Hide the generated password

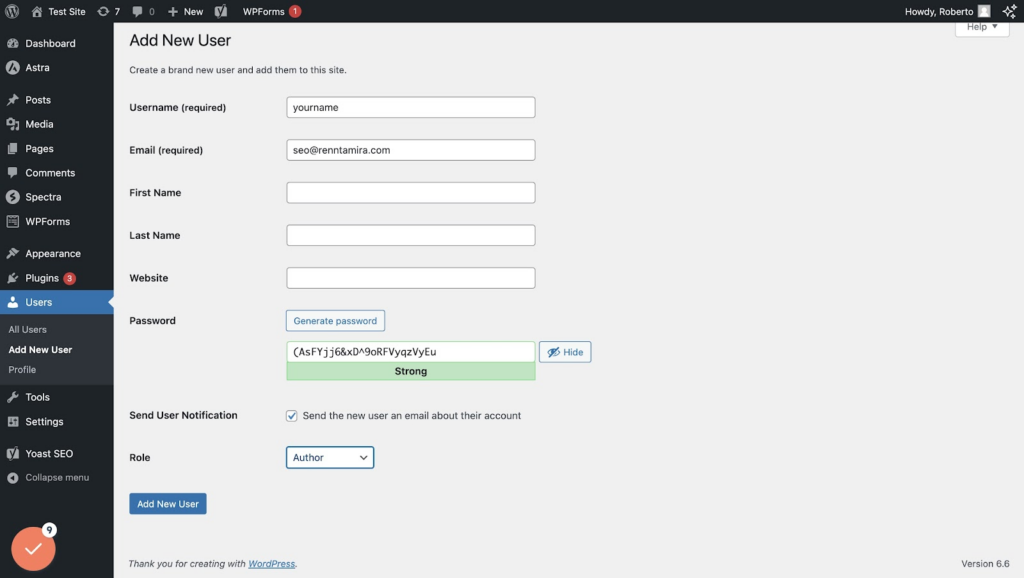[565, 352]
